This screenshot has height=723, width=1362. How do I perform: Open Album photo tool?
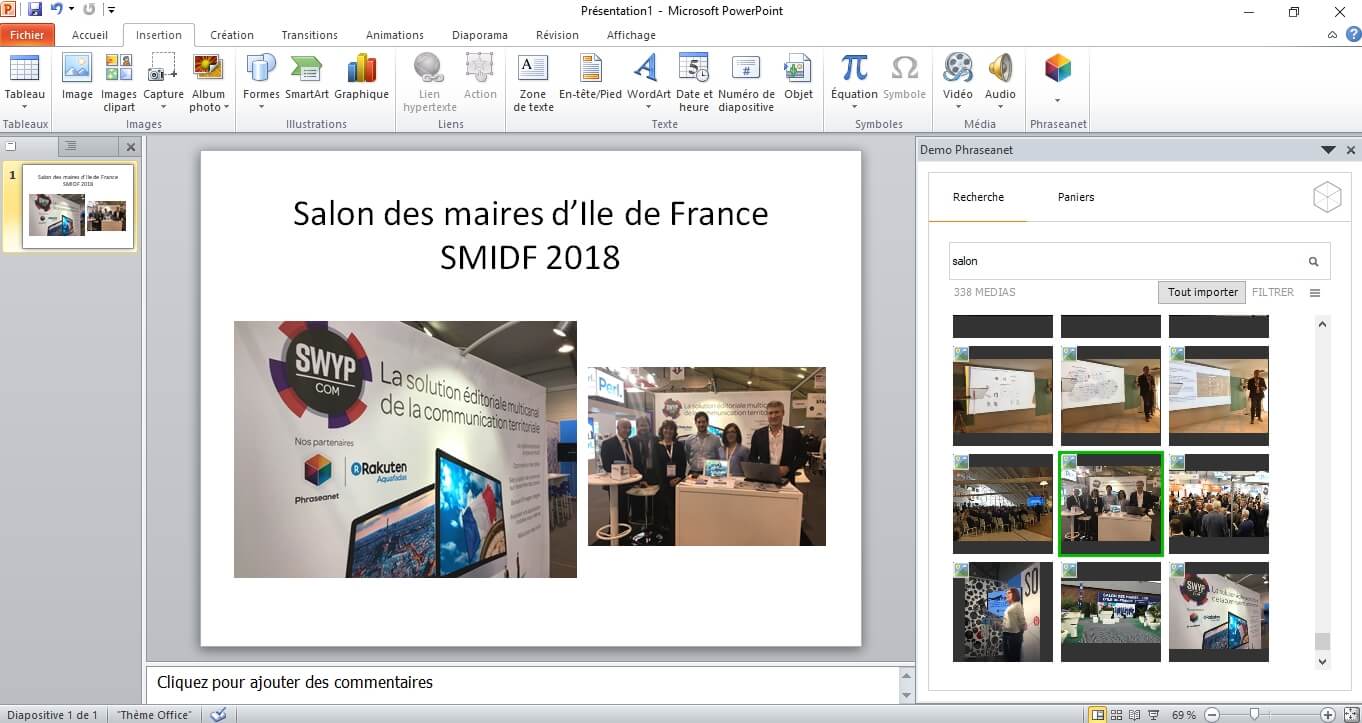tap(208, 69)
